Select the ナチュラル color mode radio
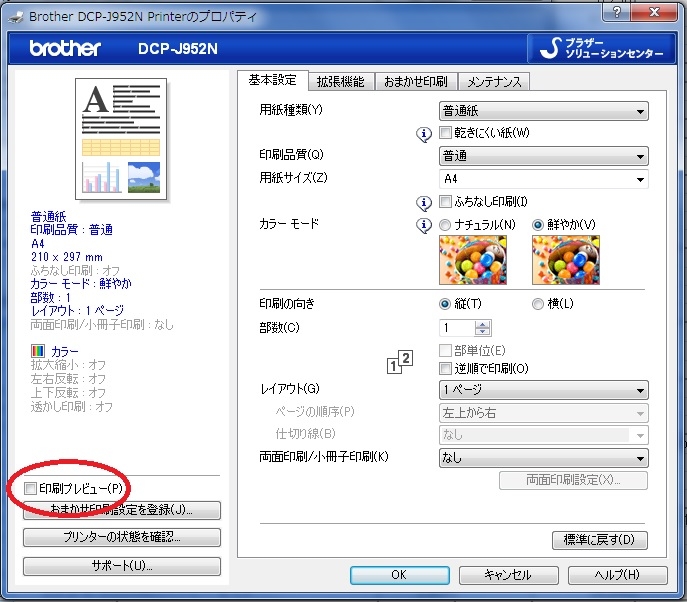 pyautogui.click(x=445, y=225)
